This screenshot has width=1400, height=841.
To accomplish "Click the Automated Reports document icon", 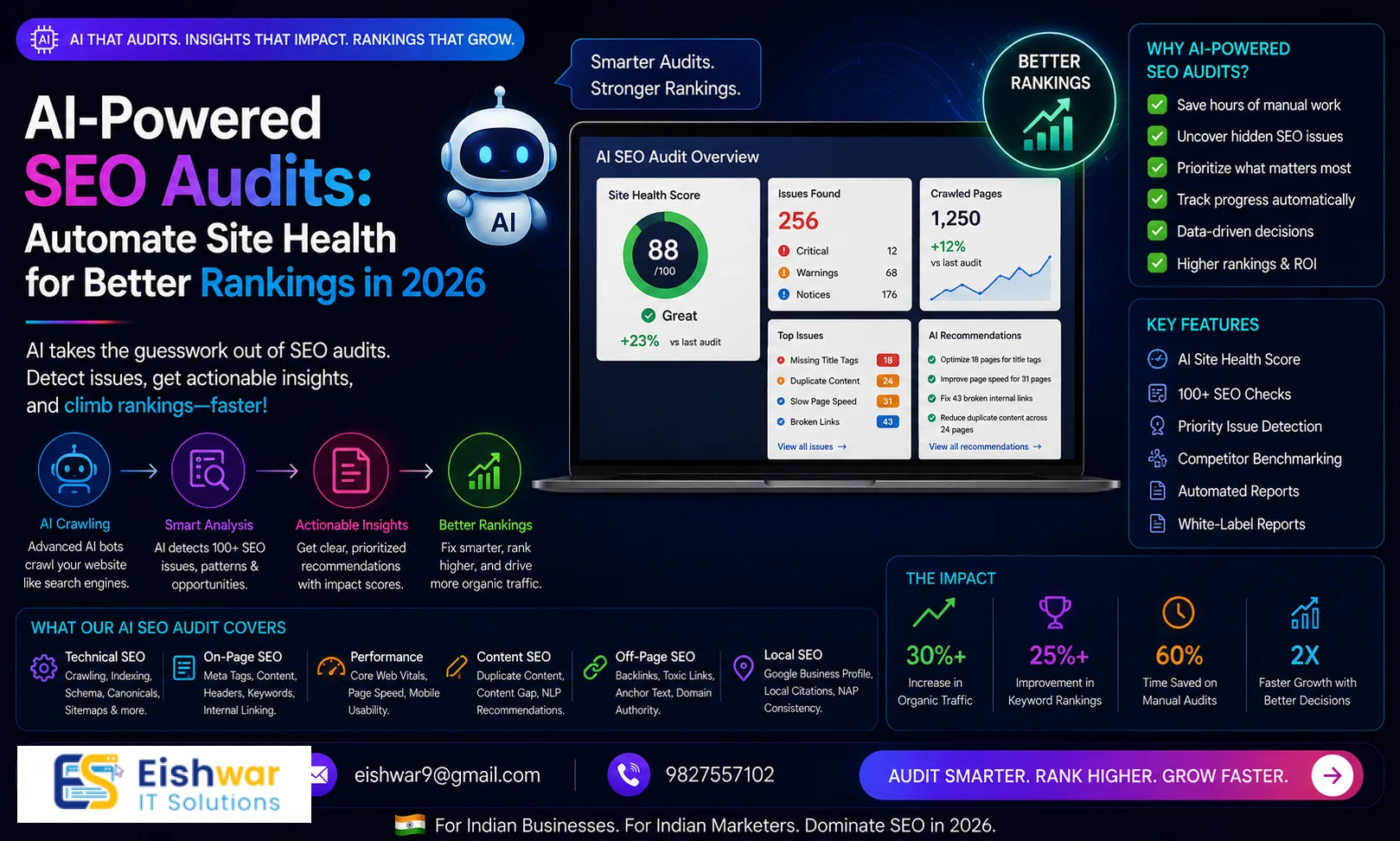I will [x=1157, y=491].
